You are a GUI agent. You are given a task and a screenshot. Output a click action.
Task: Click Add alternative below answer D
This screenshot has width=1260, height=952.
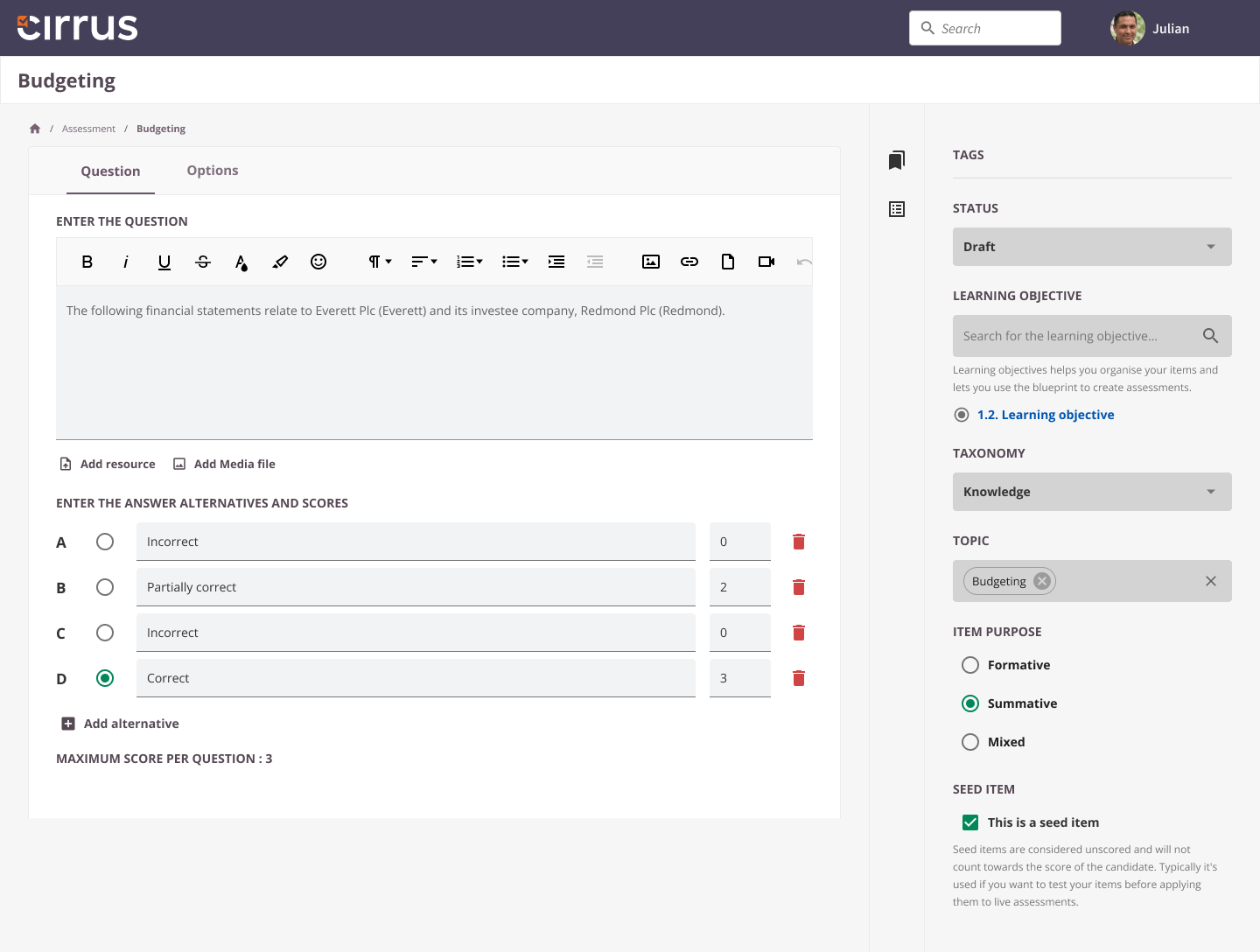[120, 724]
